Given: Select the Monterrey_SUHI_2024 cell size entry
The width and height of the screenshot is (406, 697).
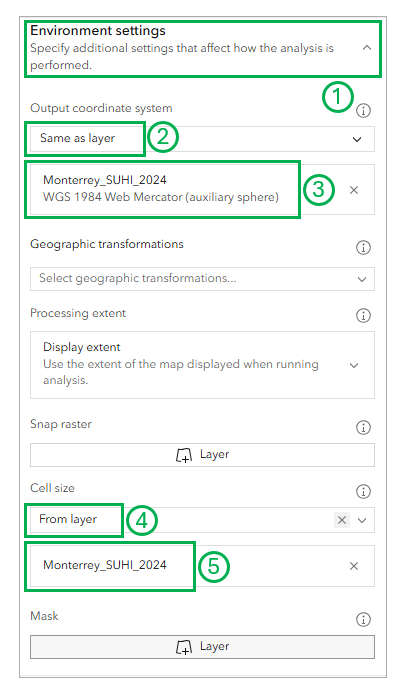Looking at the screenshot, I should 105,565.
